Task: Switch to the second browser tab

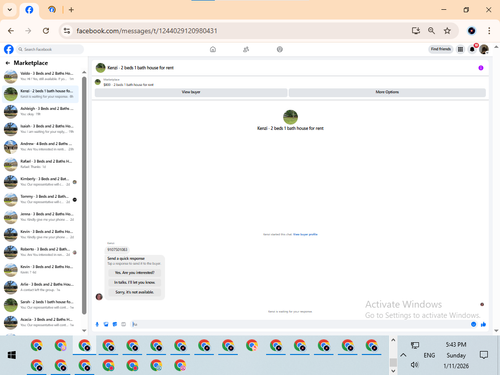Action: [x=52, y=10]
